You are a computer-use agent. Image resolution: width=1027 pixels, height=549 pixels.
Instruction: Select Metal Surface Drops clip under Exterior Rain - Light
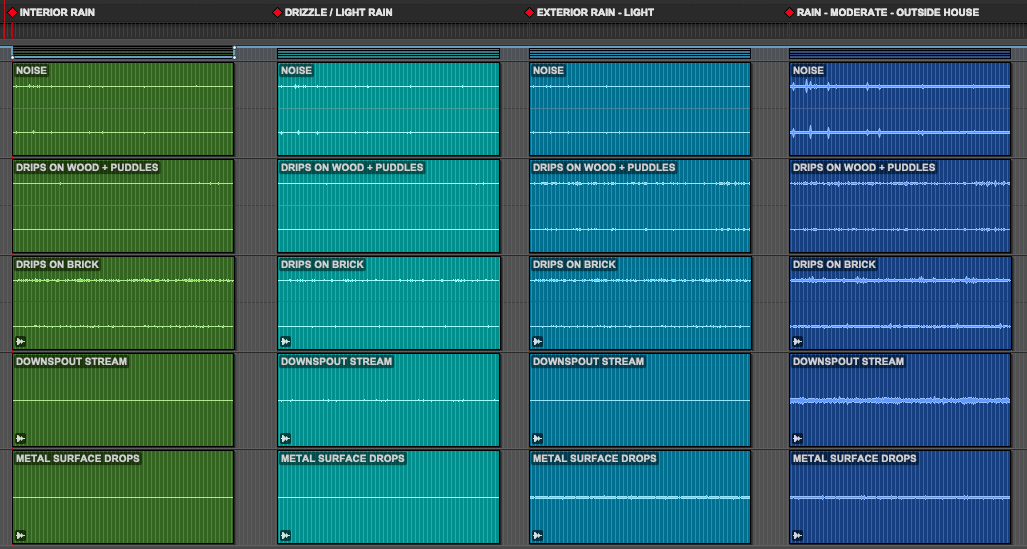[640, 497]
